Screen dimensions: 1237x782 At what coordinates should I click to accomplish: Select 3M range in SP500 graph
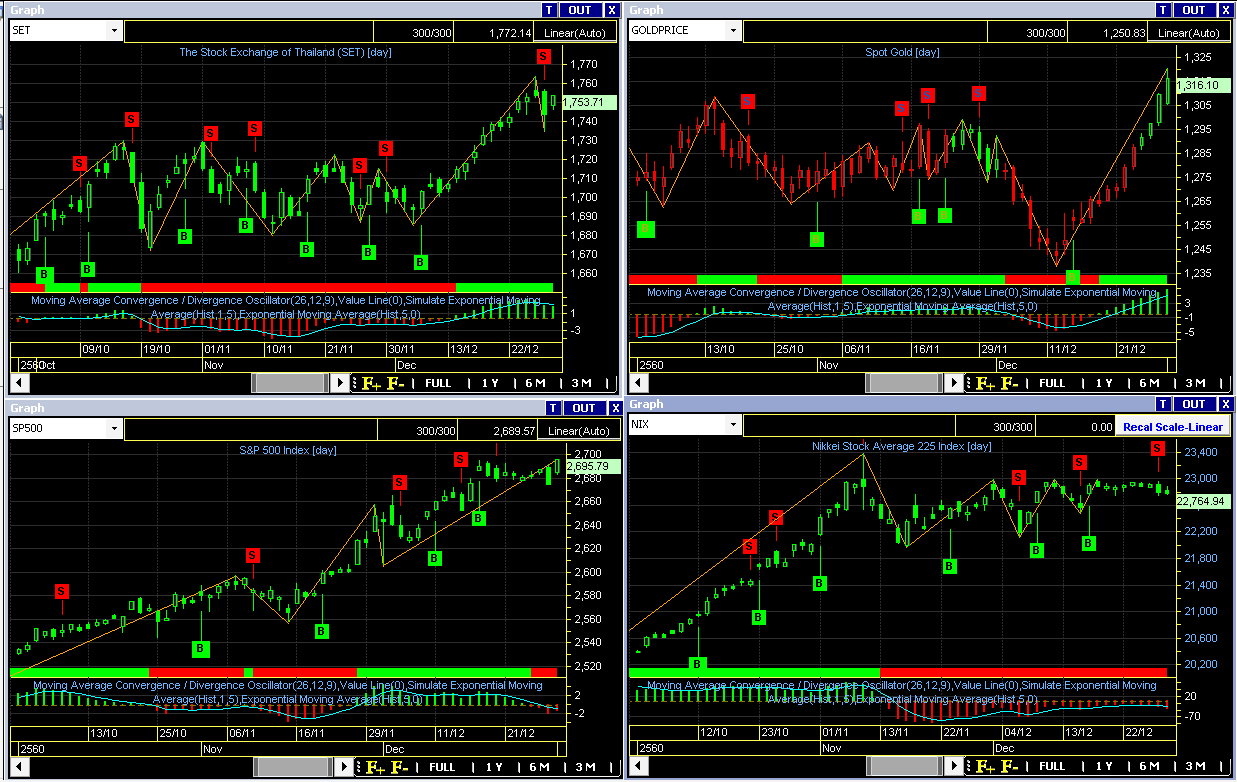tap(585, 767)
